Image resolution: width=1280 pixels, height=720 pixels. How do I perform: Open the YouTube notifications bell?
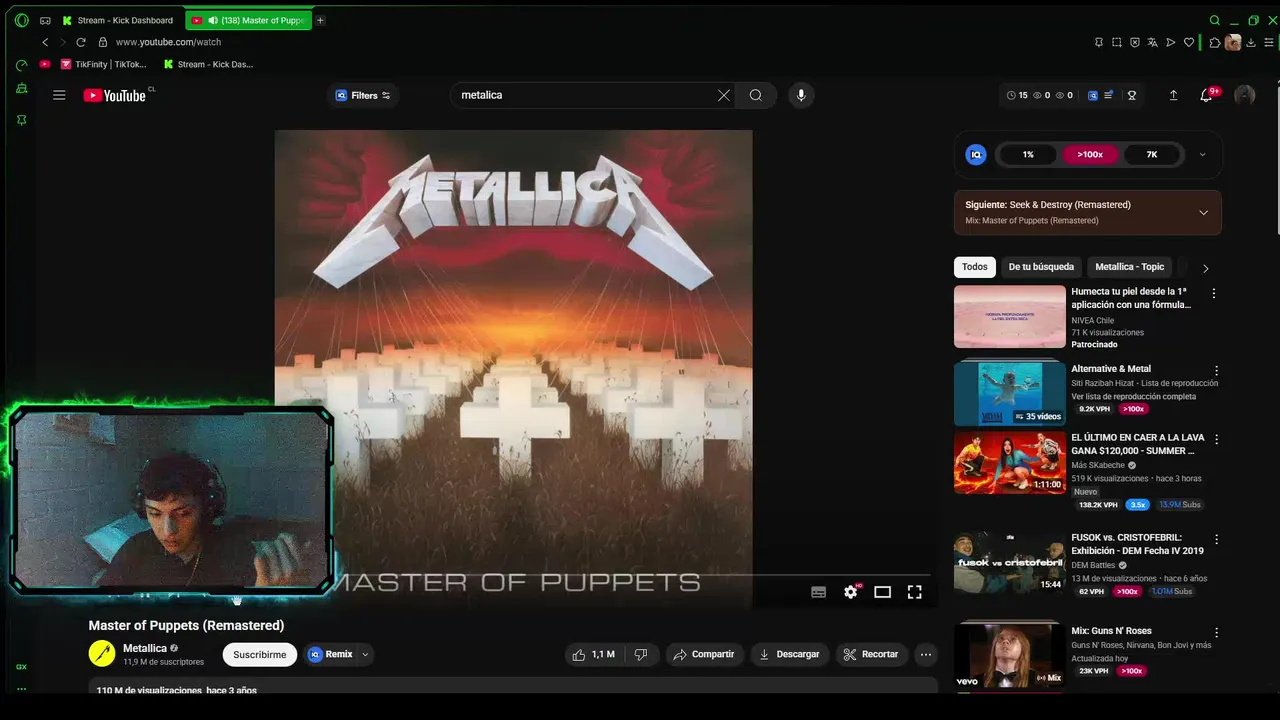click(x=1206, y=95)
